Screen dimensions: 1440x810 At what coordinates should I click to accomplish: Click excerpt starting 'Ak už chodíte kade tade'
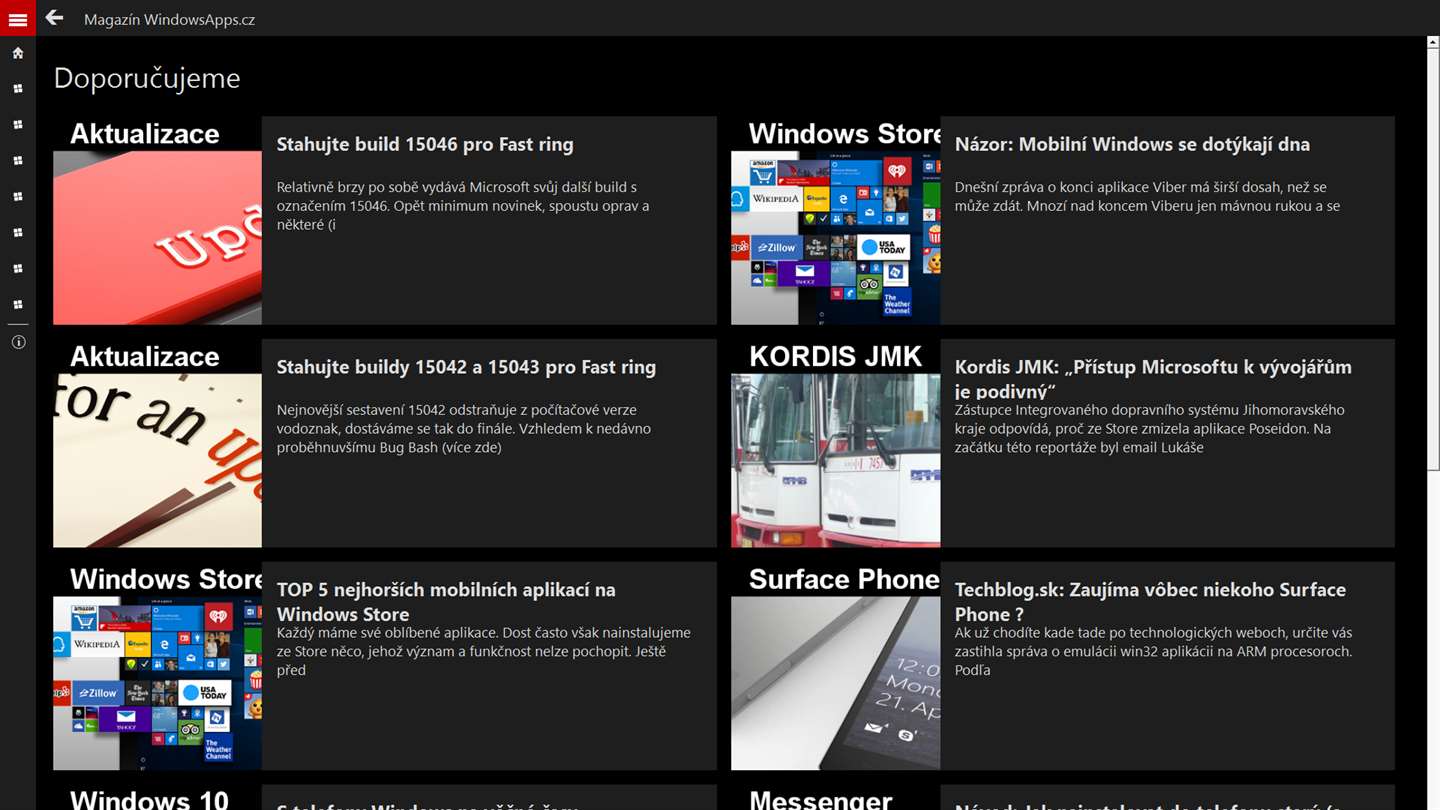(x=1153, y=651)
